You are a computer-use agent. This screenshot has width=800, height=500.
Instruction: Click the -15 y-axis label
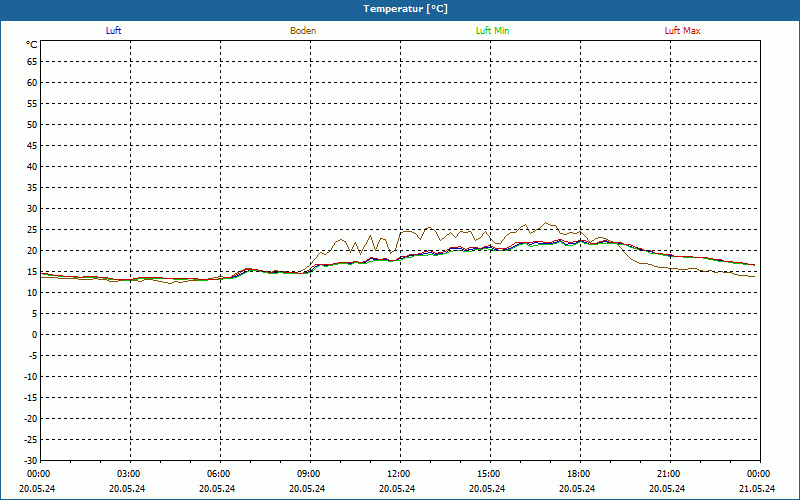[31, 397]
